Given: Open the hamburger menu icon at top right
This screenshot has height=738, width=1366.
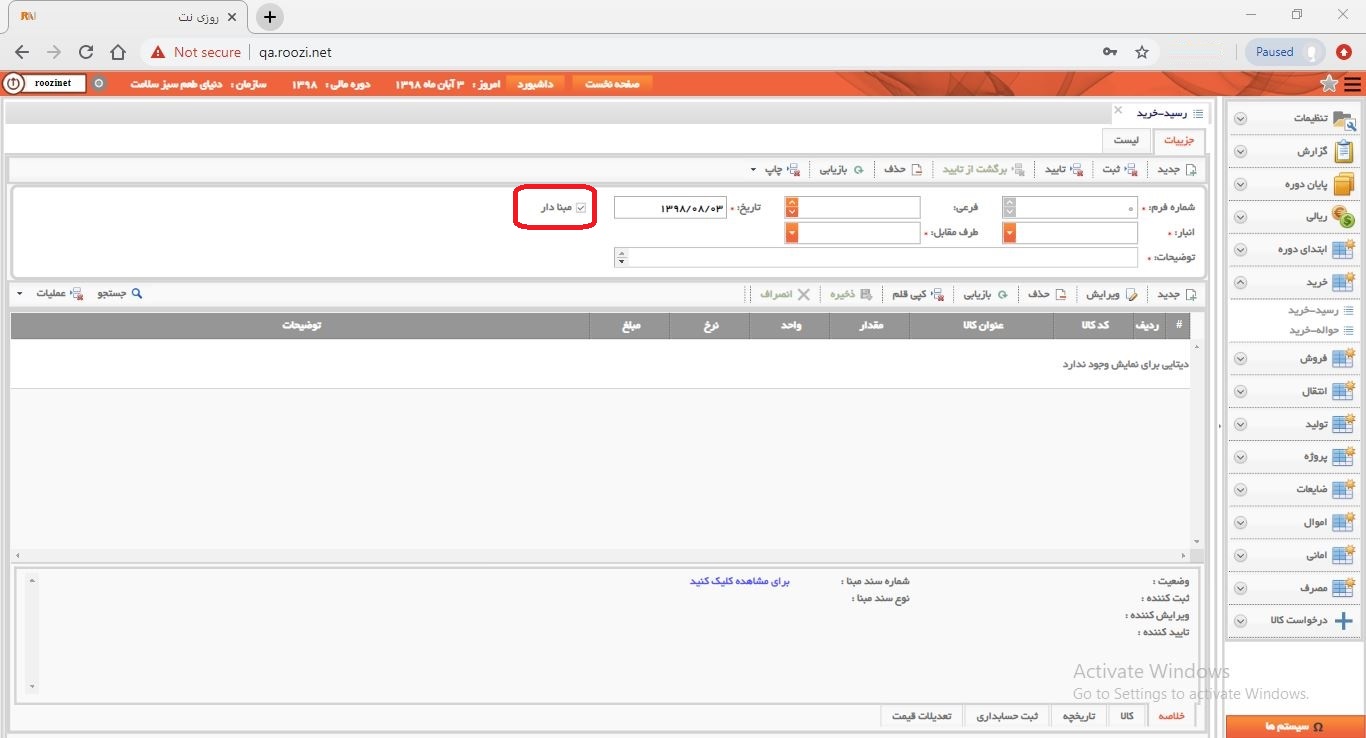Looking at the screenshot, I should click(1353, 84).
